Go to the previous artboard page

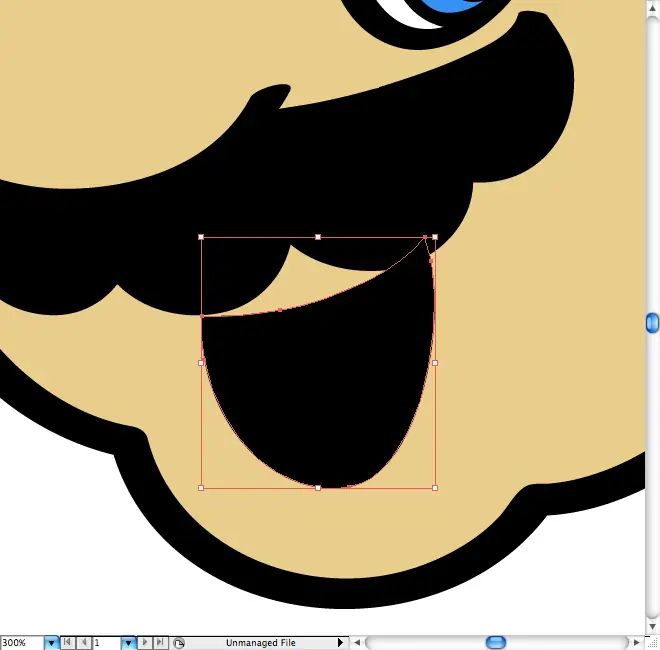point(84,642)
